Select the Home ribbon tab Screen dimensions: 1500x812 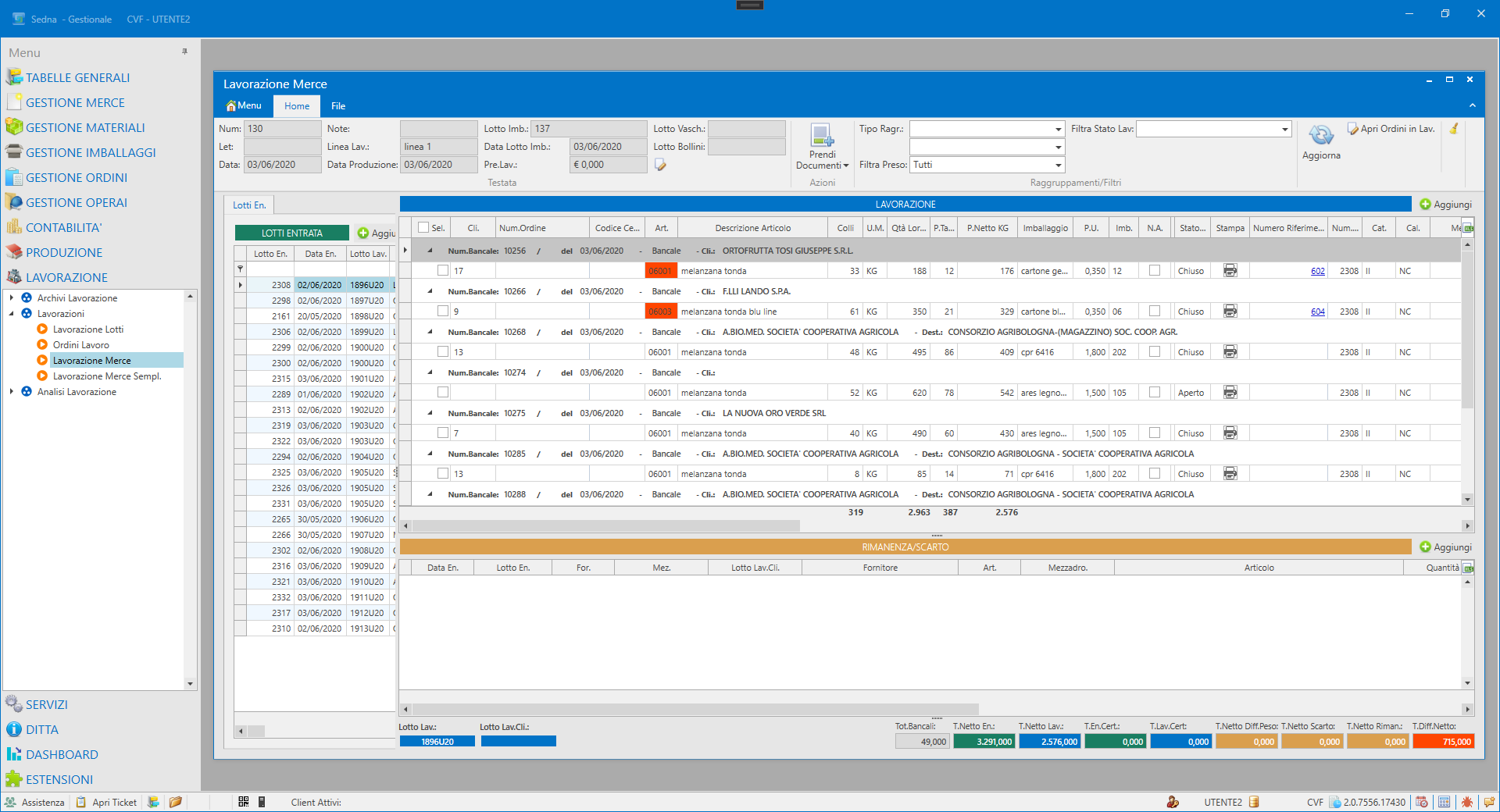click(x=296, y=105)
